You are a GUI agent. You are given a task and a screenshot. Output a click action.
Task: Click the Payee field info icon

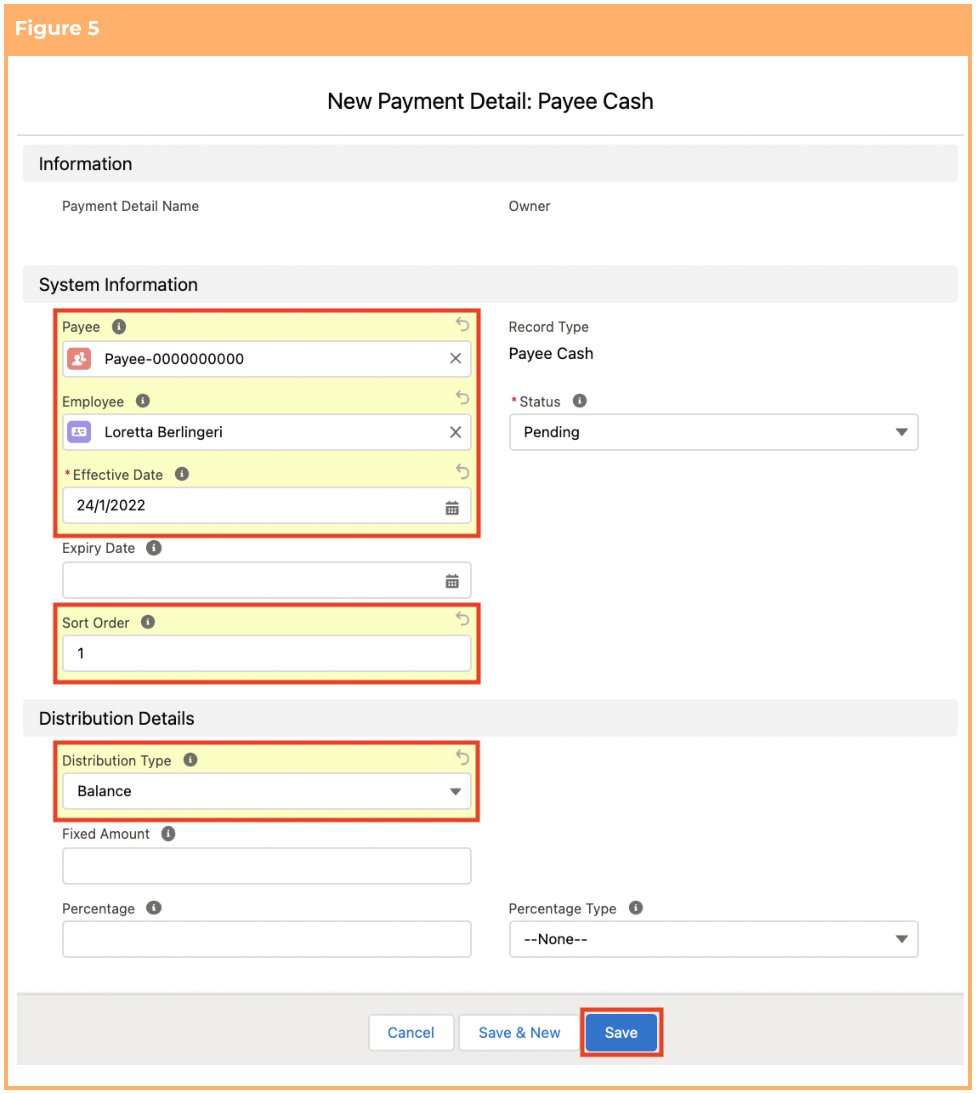pyautogui.click(x=119, y=327)
